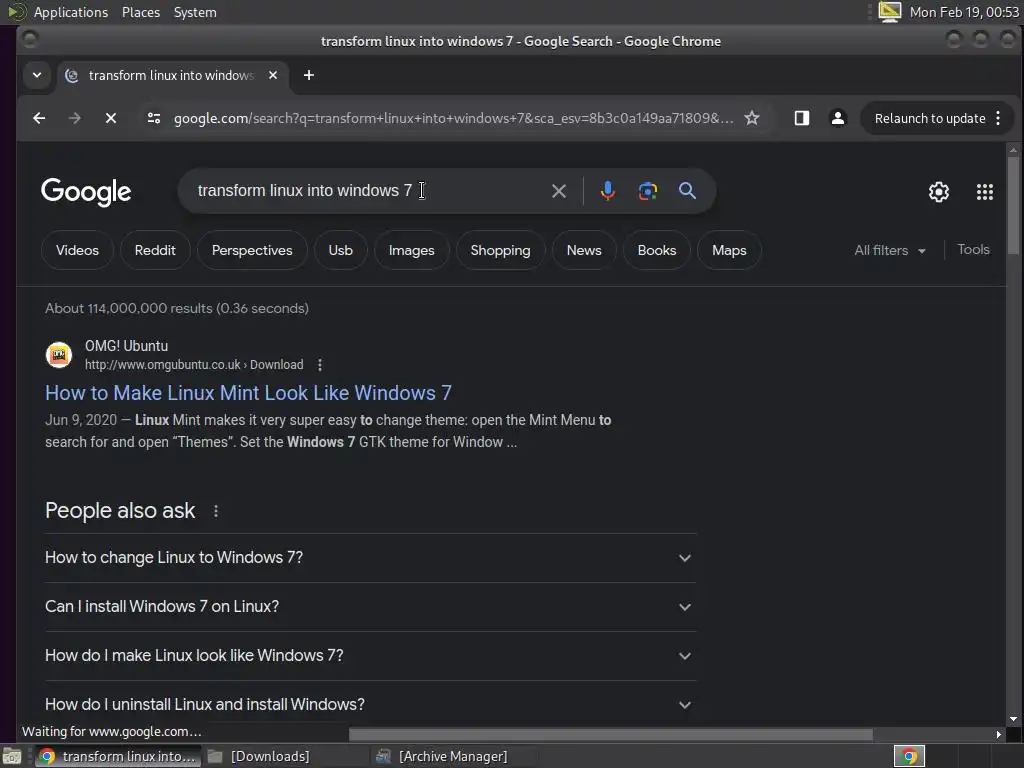The height and width of the screenshot is (768, 1024).
Task: Close the transform linux into windows tab
Action: pyautogui.click(x=273, y=75)
